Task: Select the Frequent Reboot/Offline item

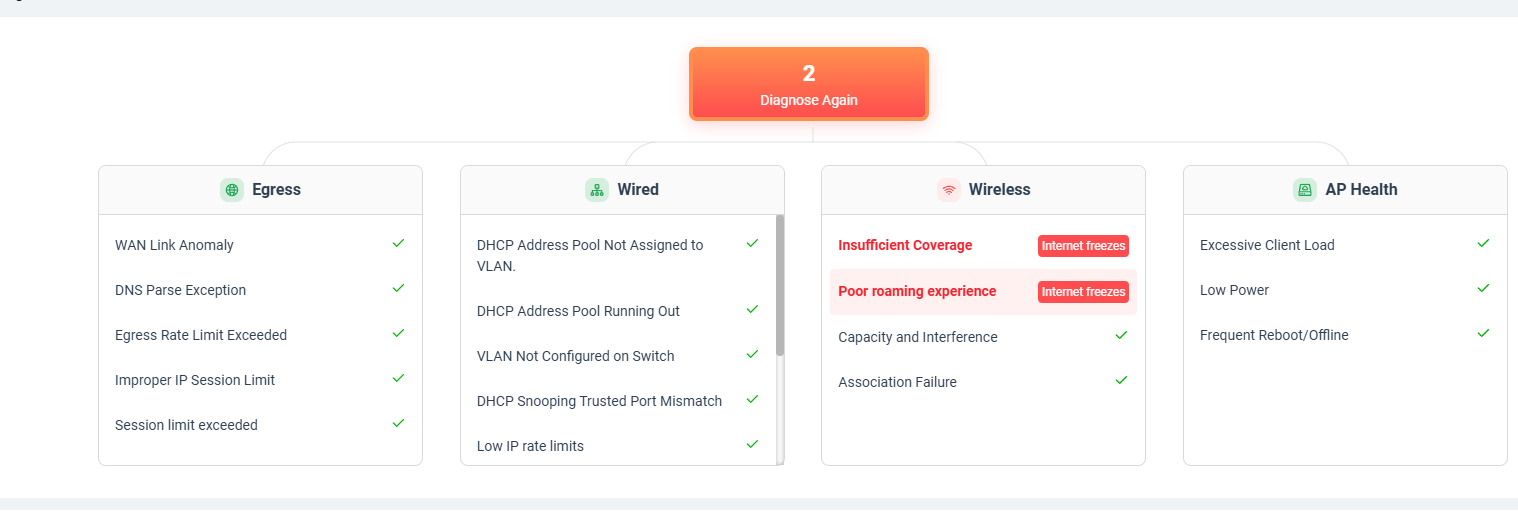Action: coord(1345,335)
